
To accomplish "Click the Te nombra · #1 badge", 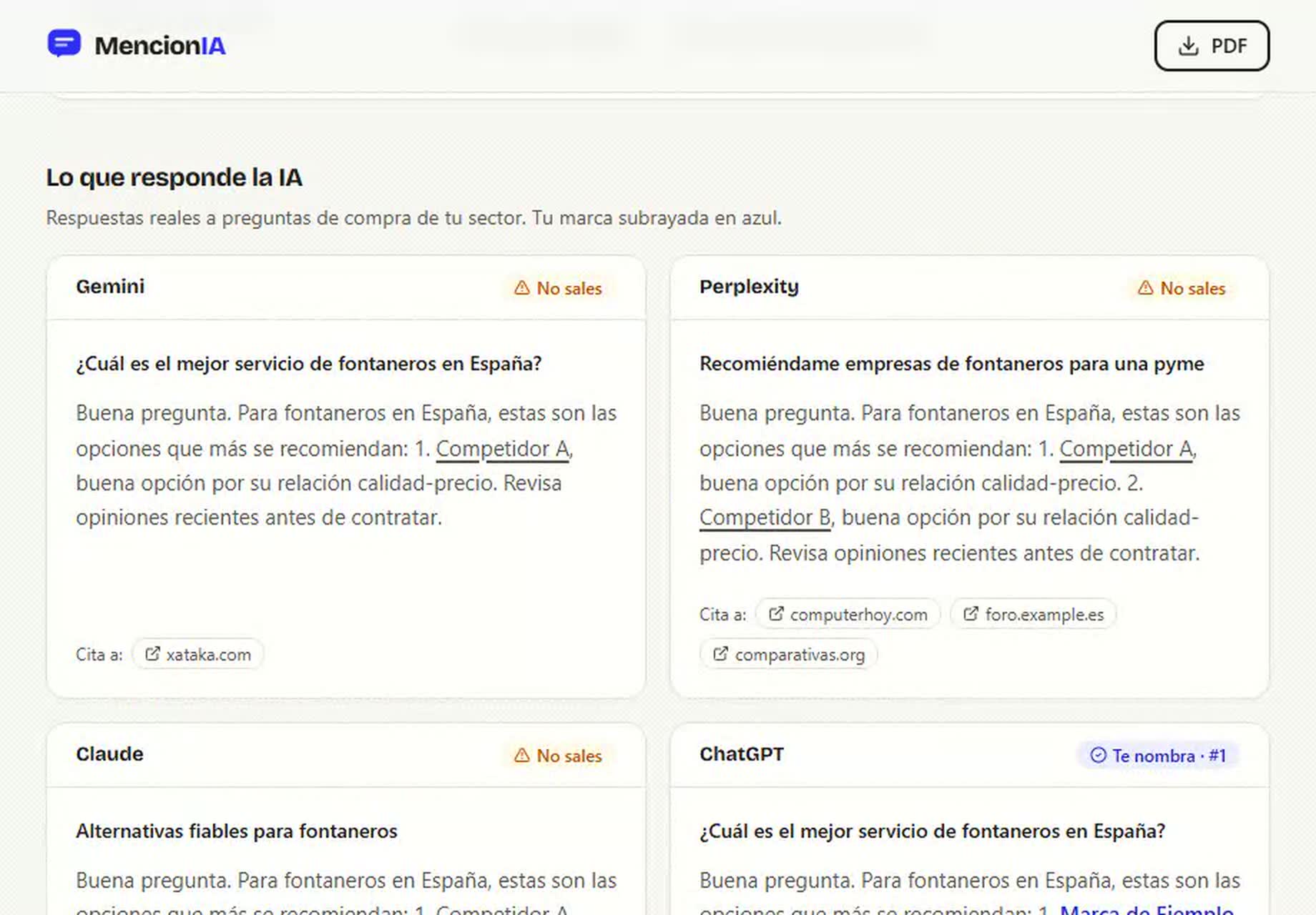I will 1158,756.
